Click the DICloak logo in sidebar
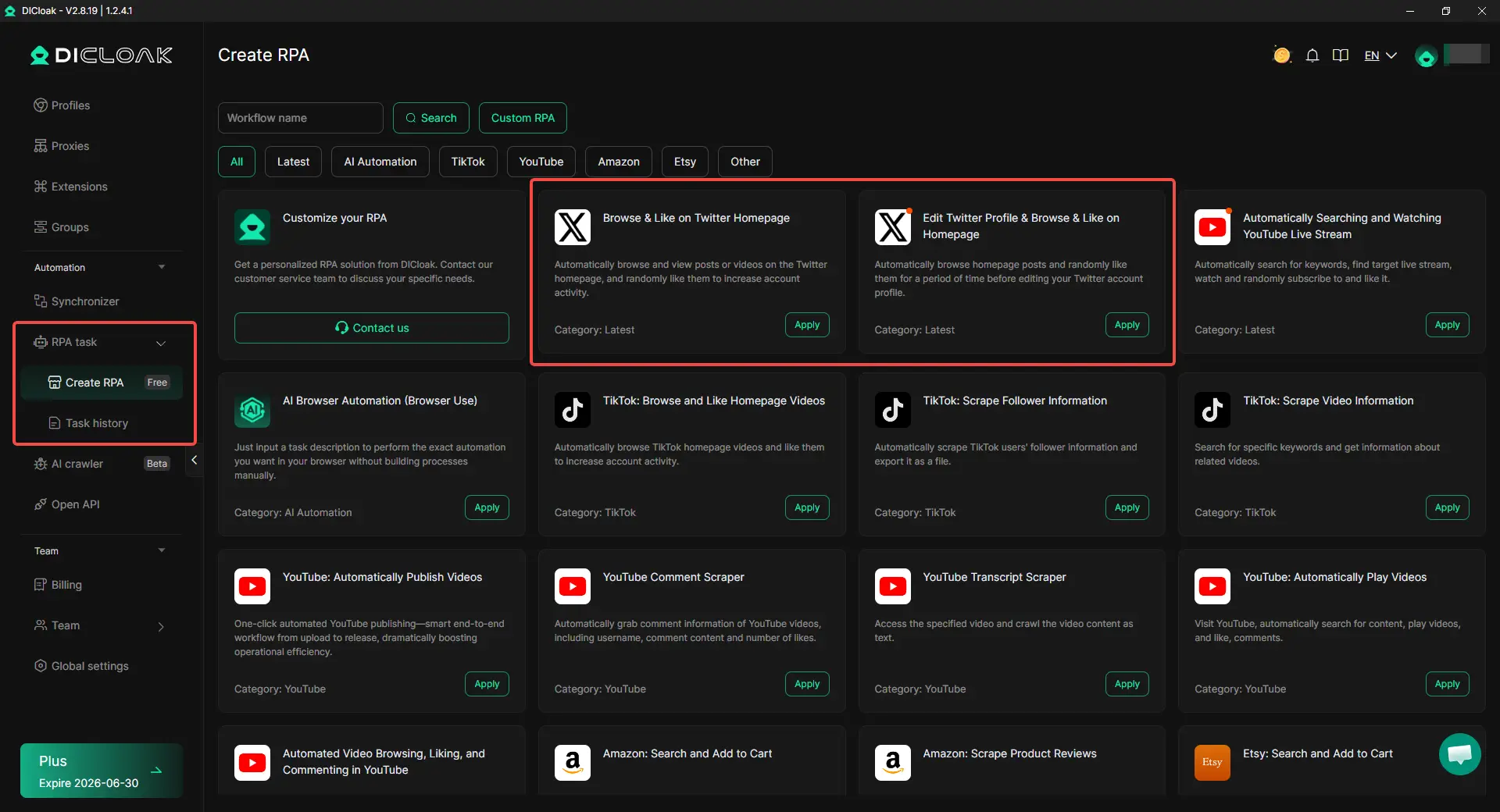The height and width of the screenshot is (812, 1500). pos(102,55)
